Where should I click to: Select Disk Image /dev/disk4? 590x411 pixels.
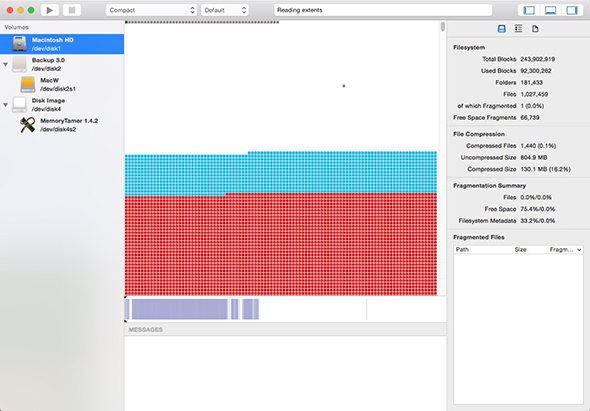(62, 105)
